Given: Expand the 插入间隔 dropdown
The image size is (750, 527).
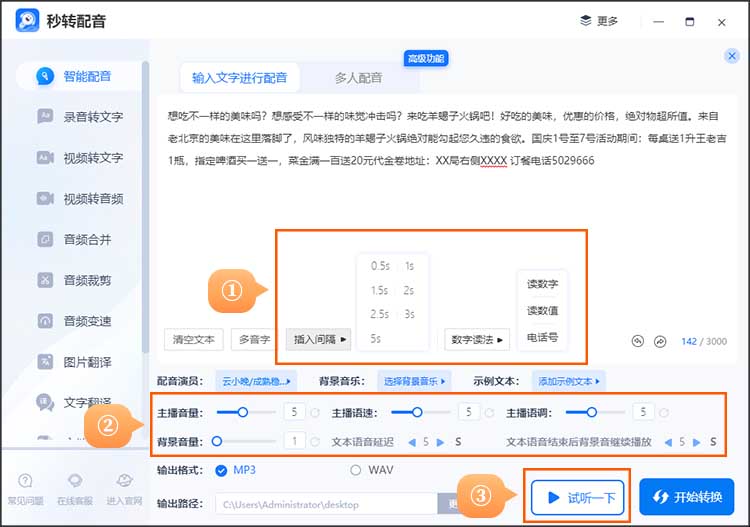Looking at the screenshot, I should coord(321,340).
